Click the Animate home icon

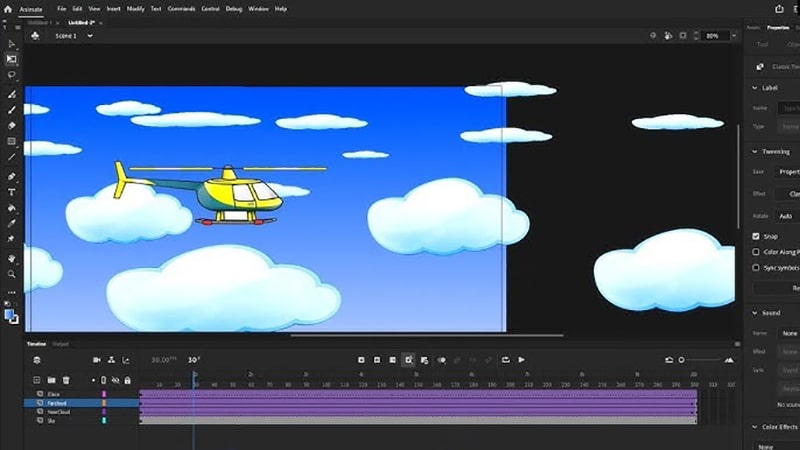point(8,9)
